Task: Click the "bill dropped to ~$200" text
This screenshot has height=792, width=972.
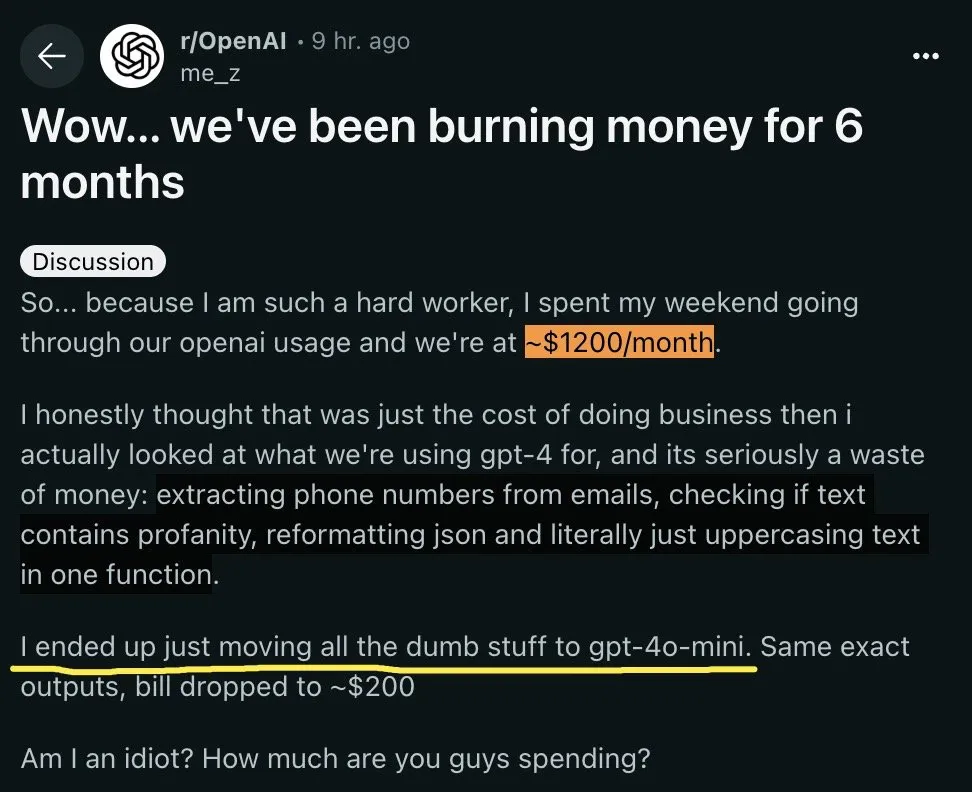Action: click(x=275, y=687)
